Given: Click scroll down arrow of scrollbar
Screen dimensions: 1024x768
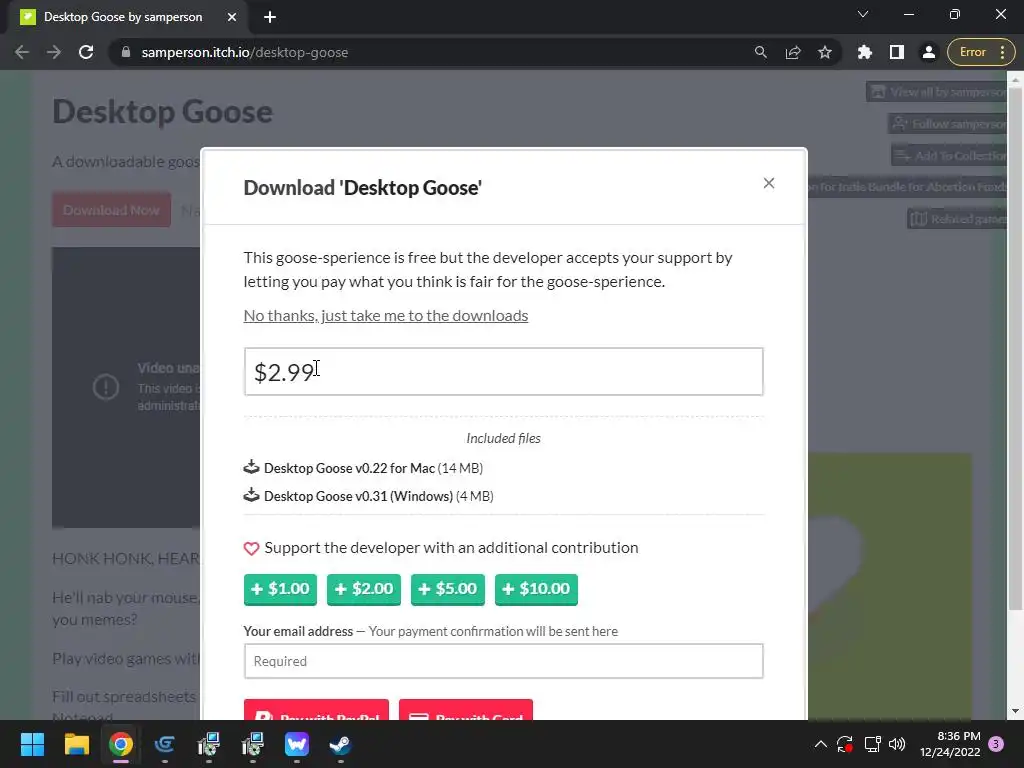Looking at the screenshot, I should click(1016, 711).
